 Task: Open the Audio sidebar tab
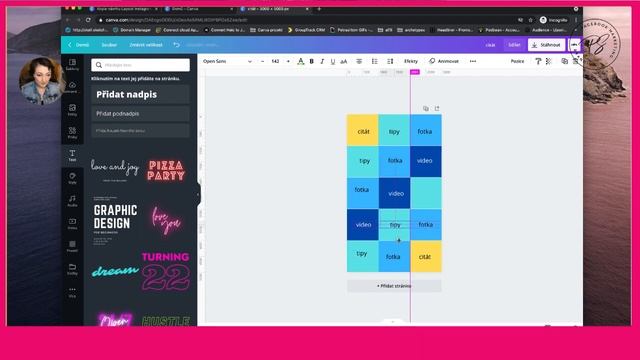point(72,201)
